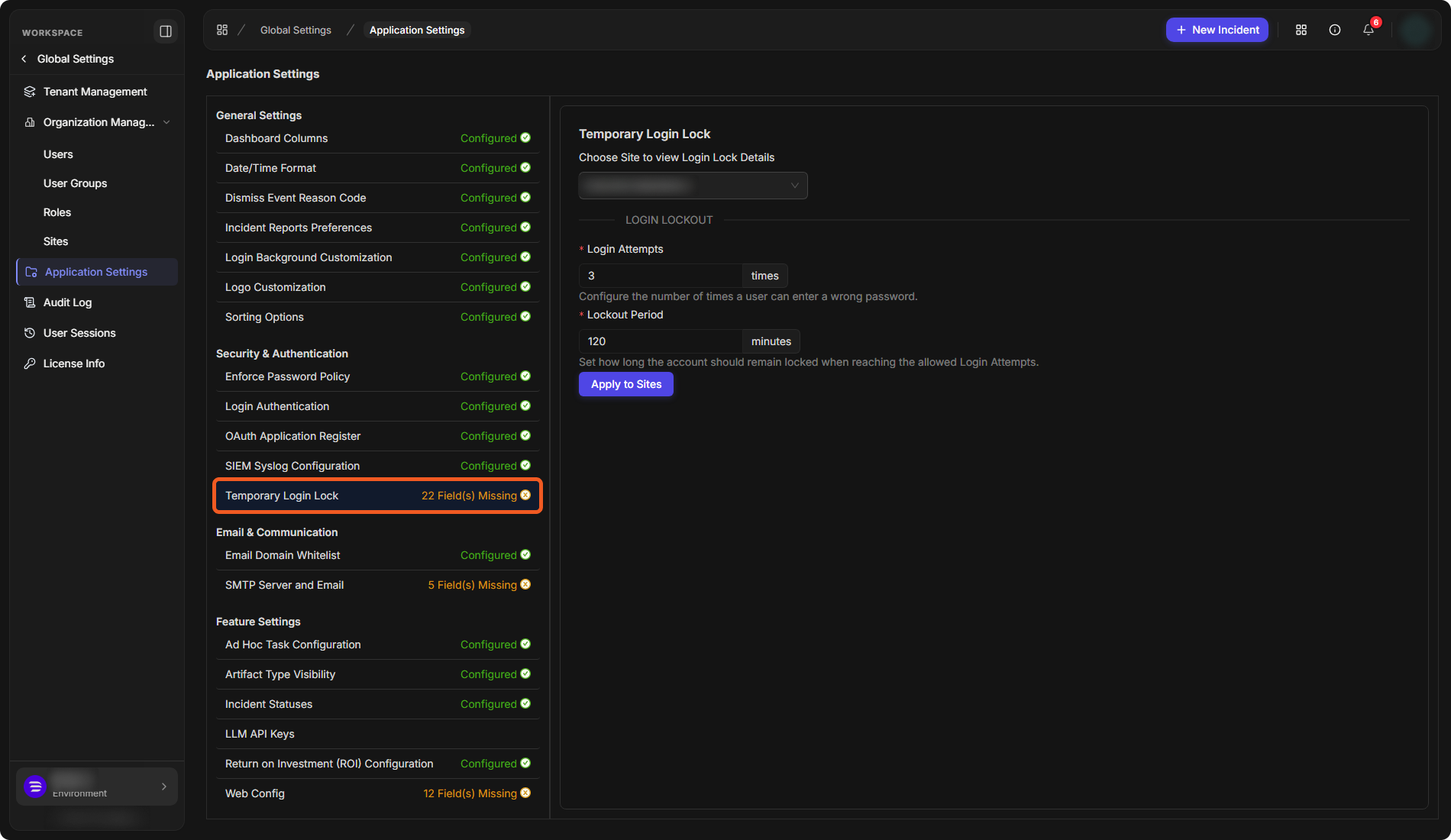Open Roles in the sidebar
This screenshot has width=1451, height=840.
57,212
